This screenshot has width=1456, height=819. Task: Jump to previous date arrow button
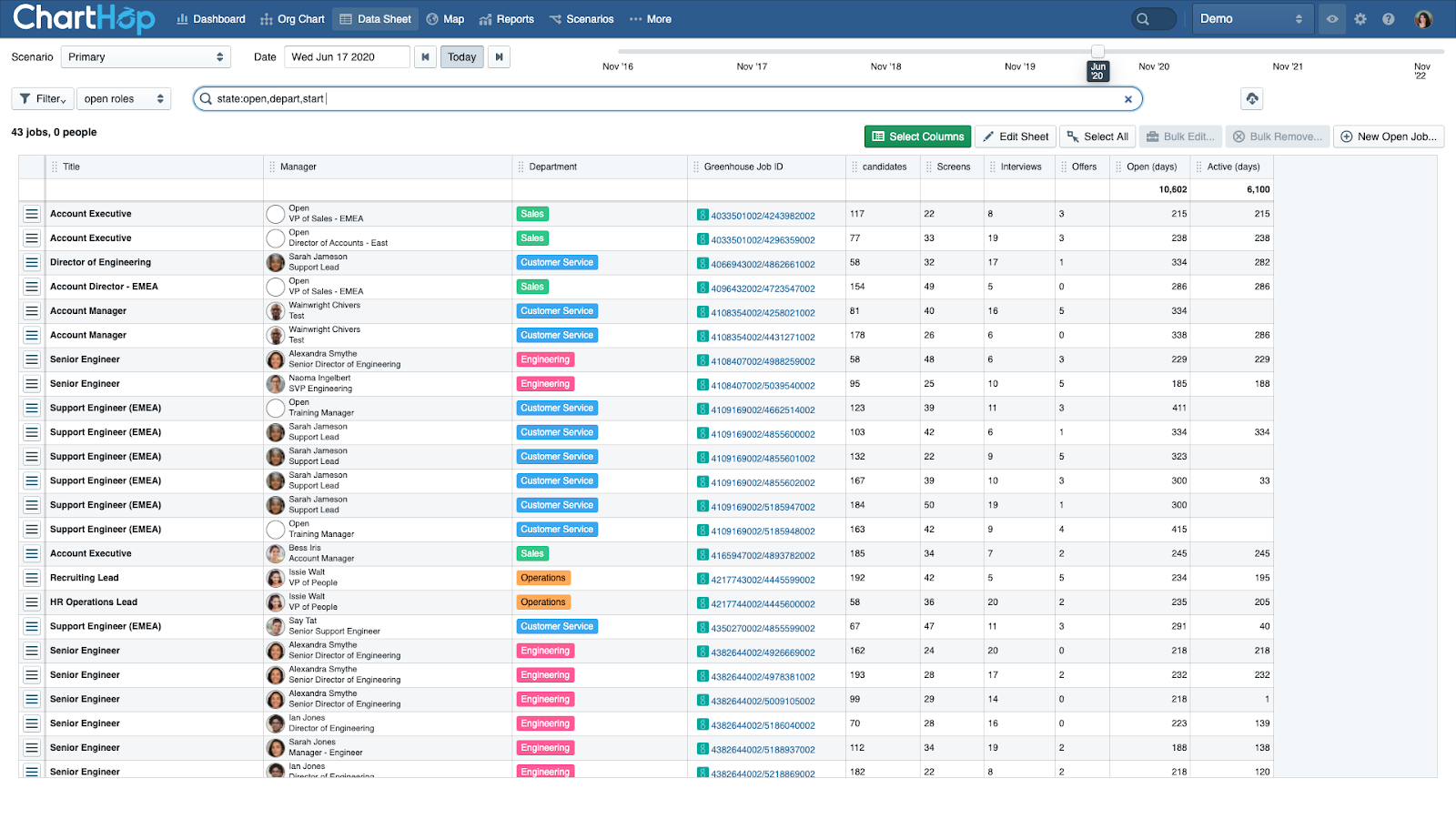tap(425, 57)
